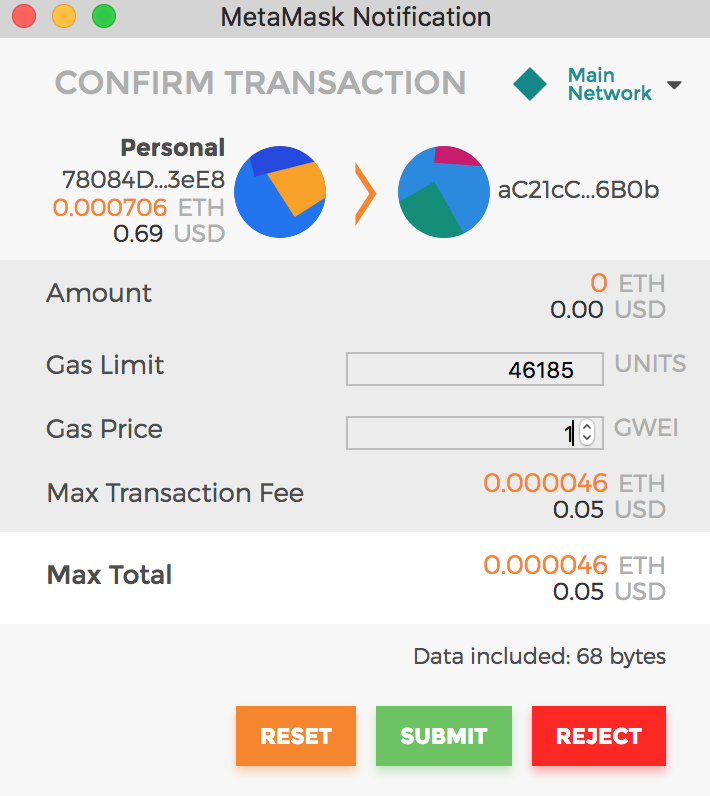Click the orange arrow between accounts
This screenshot has height=796, width=710.
coord(365,194)
